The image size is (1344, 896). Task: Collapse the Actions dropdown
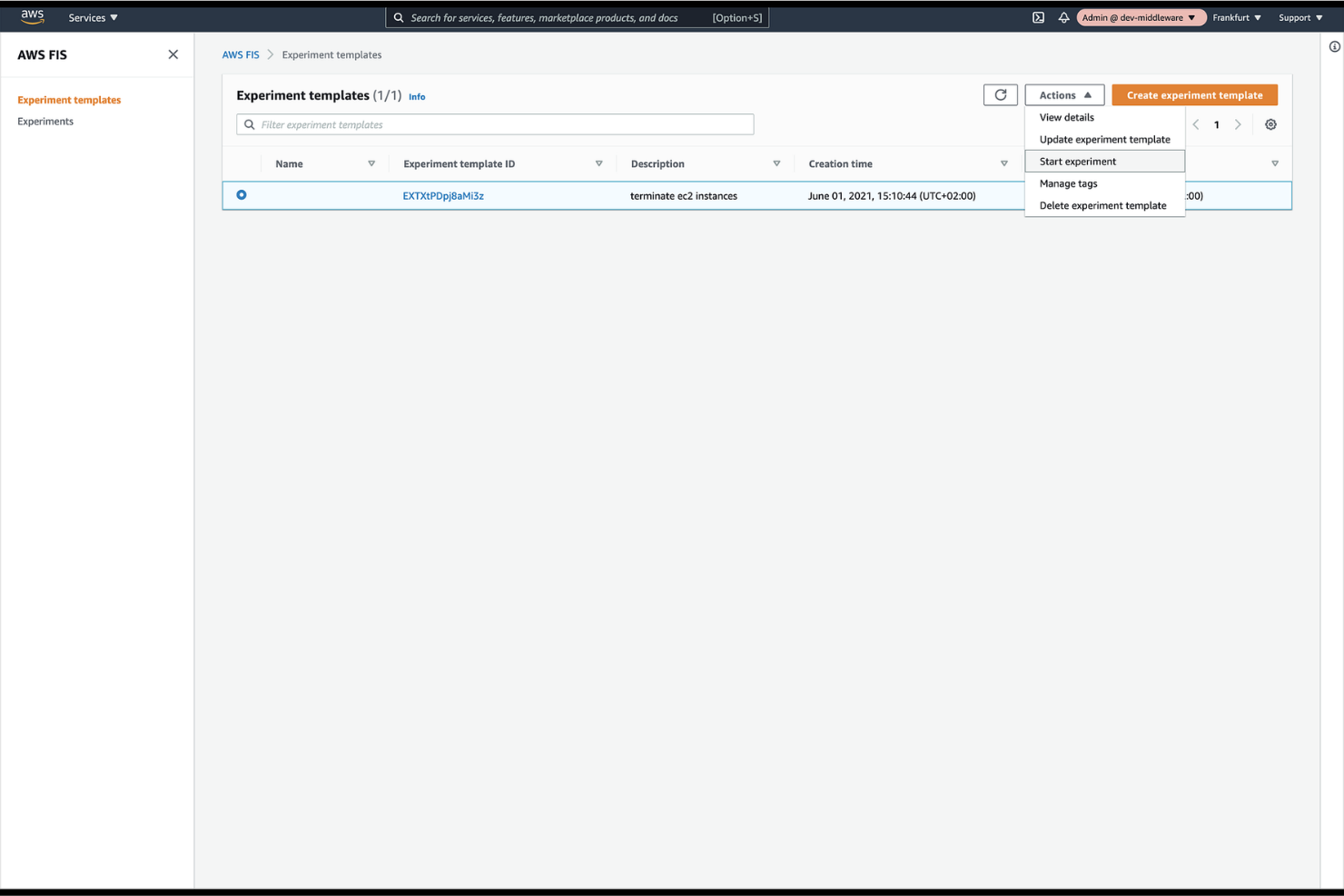[x=1064, y=94]
